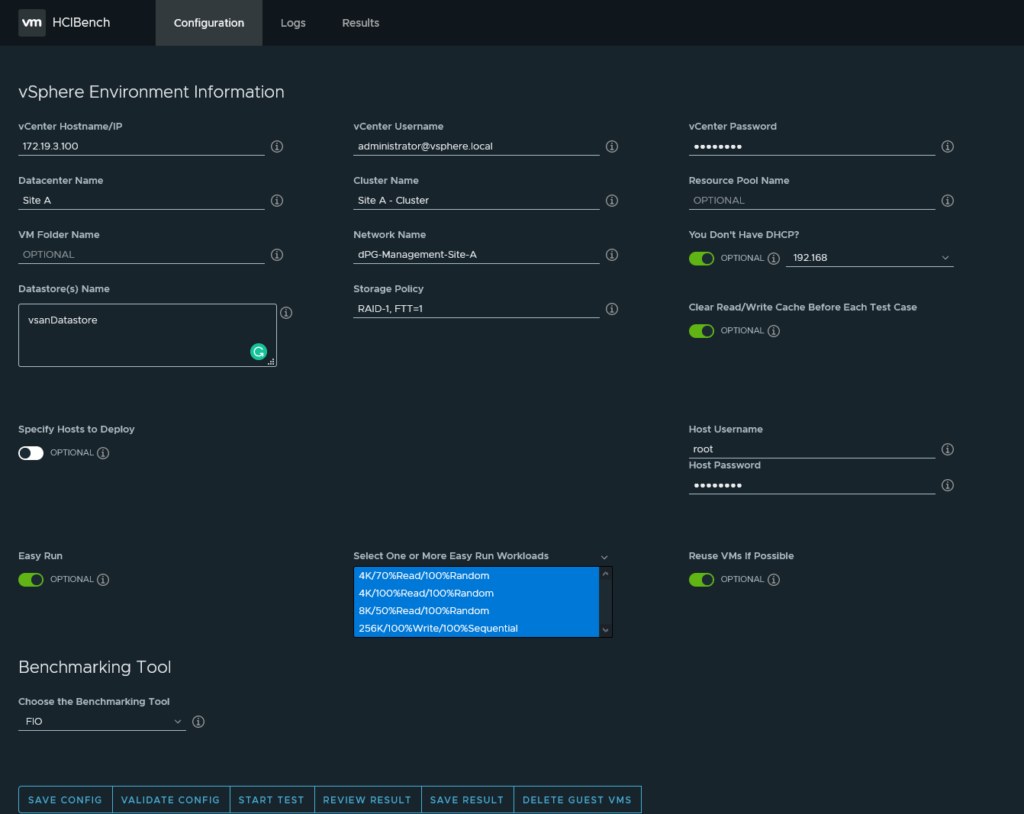Show info for Cluster Name
The image size is (1024, 814).
click(x=612, y=201)
